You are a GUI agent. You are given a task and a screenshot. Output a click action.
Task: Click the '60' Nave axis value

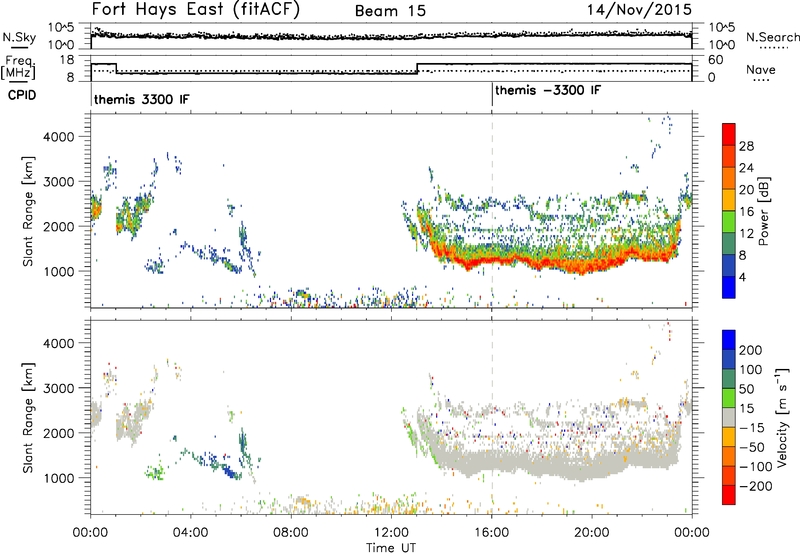point(715,60)
